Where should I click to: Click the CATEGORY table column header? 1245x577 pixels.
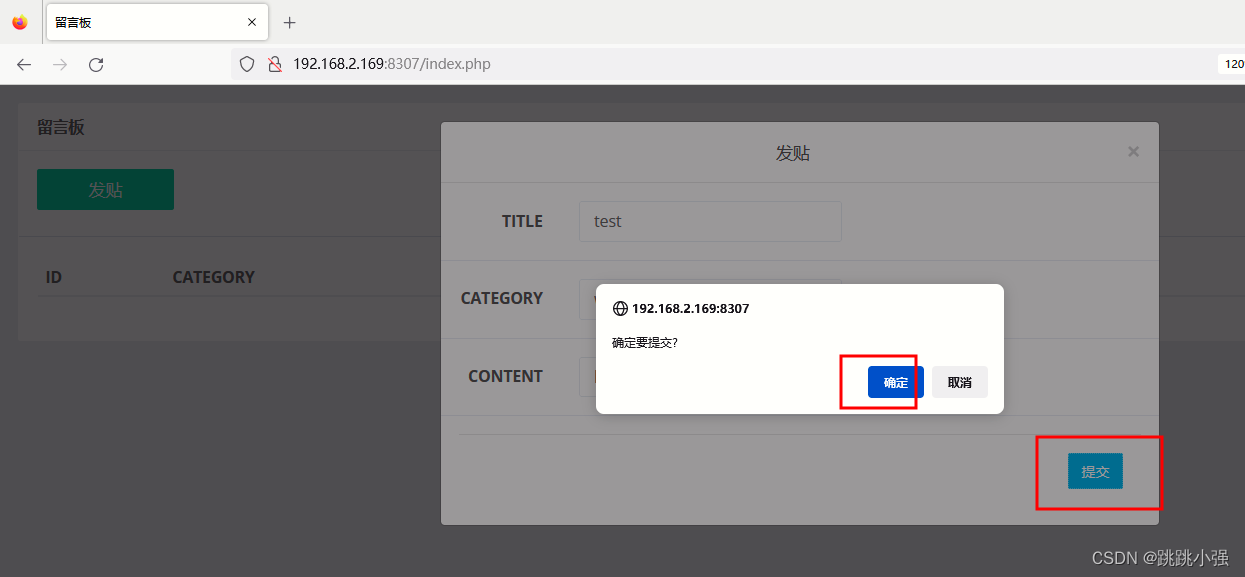coord(213,277)
